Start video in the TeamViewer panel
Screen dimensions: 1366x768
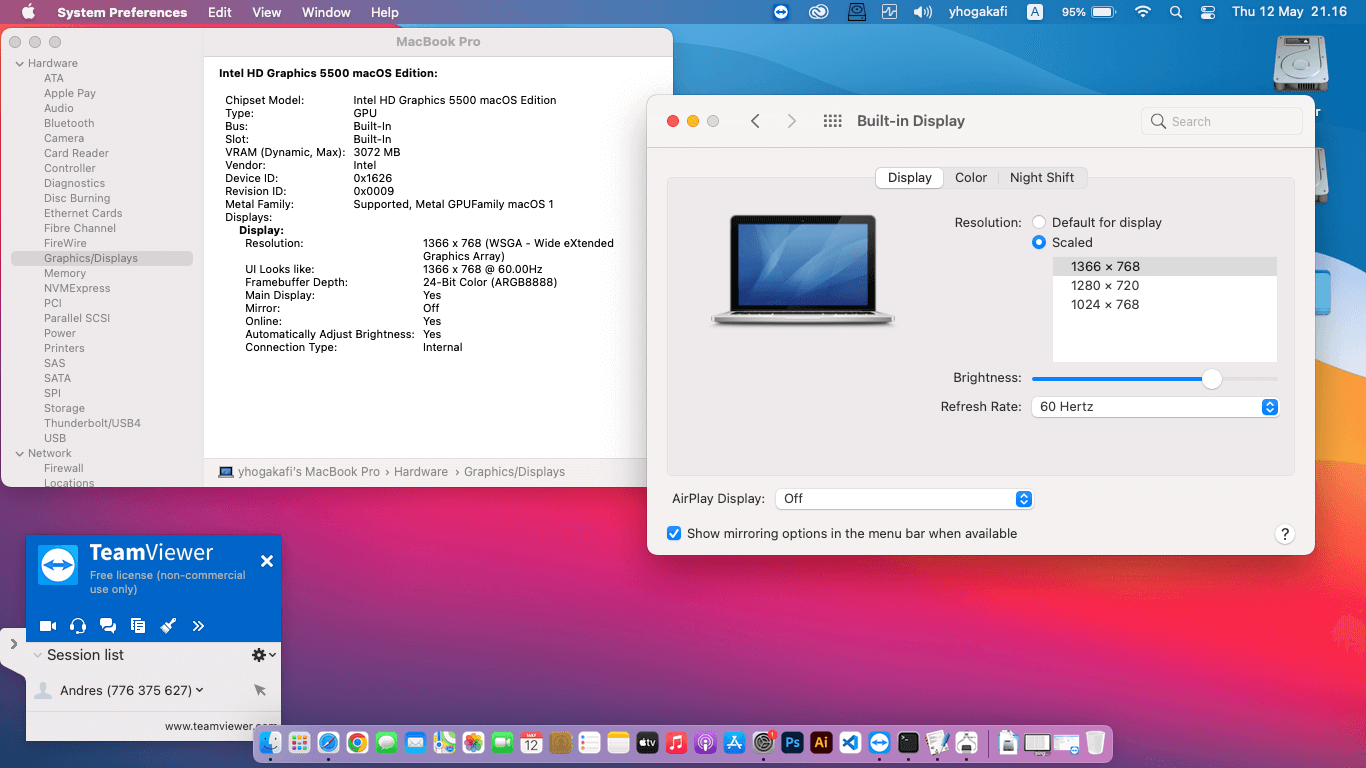(47, 626)
